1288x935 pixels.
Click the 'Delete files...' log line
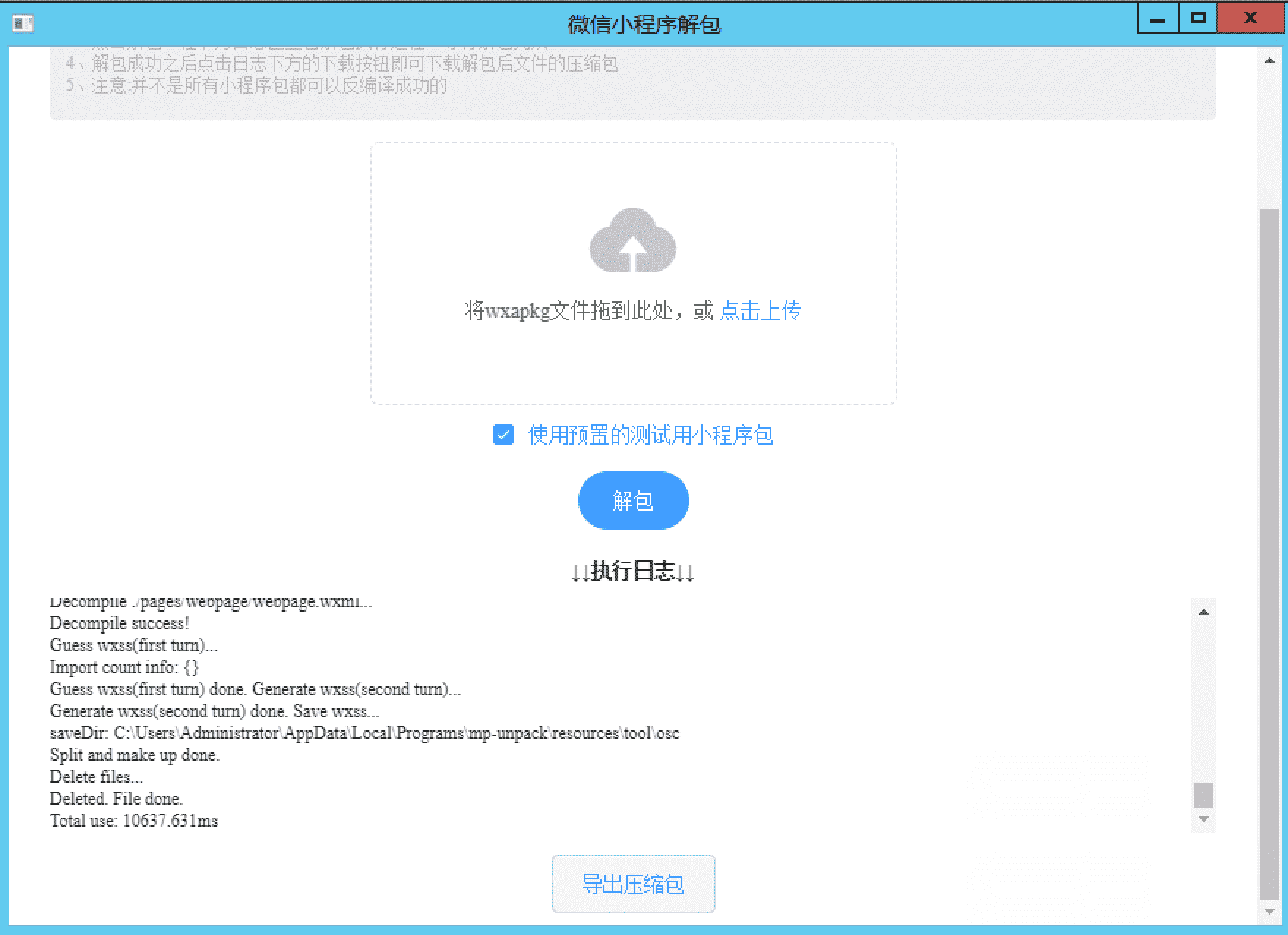pyautogui.click(x=97, y=777)
